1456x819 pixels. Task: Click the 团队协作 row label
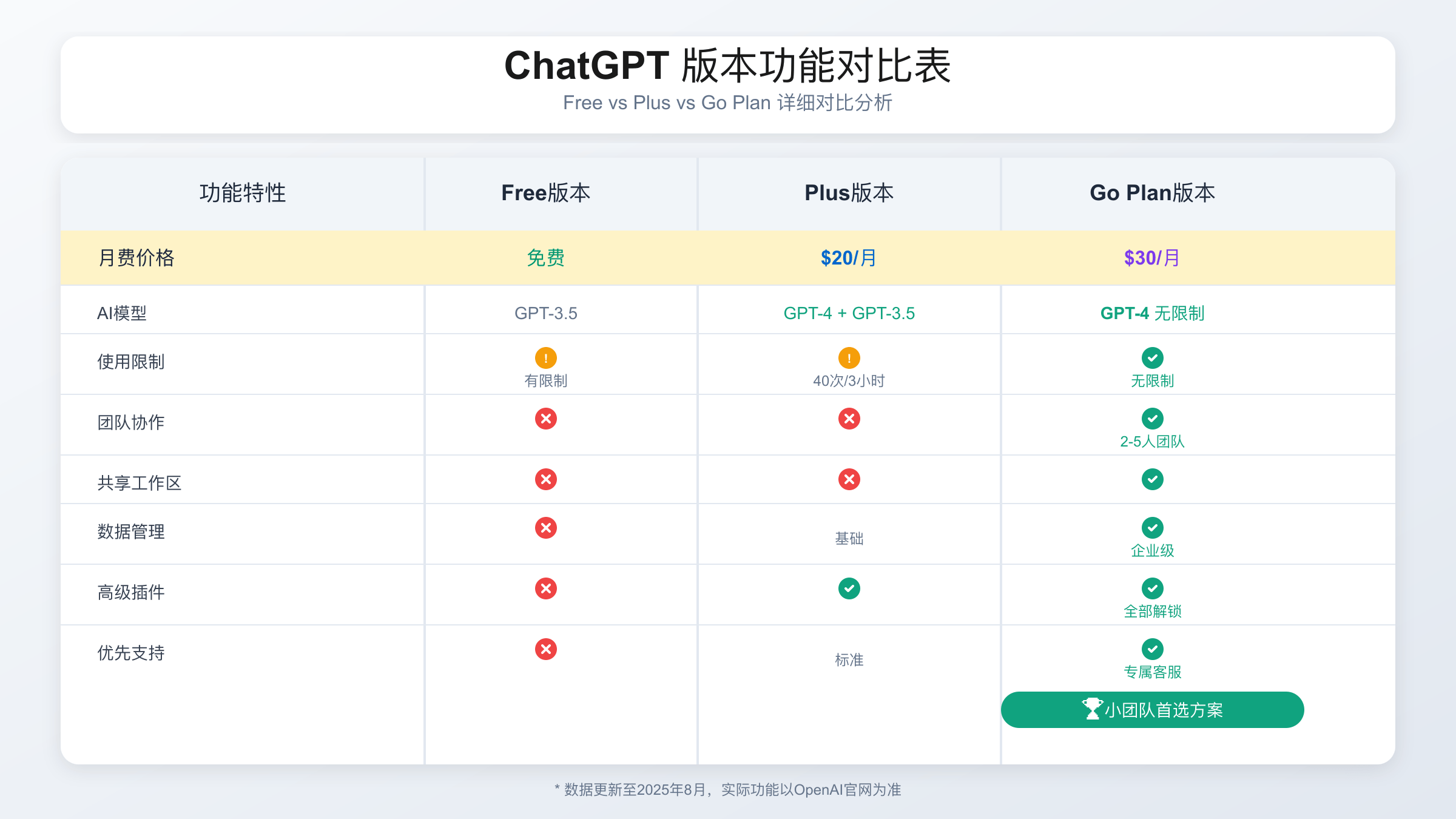click(131, 422)
